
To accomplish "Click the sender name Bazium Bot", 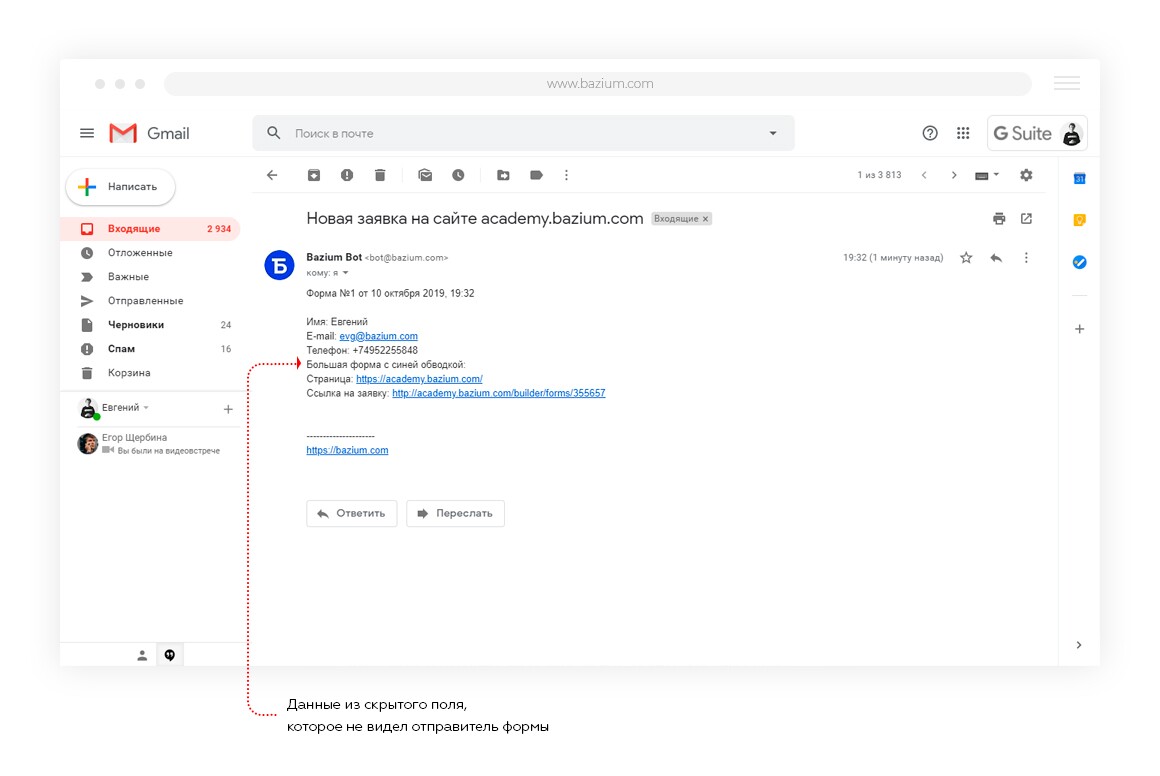I will (334, 257).
